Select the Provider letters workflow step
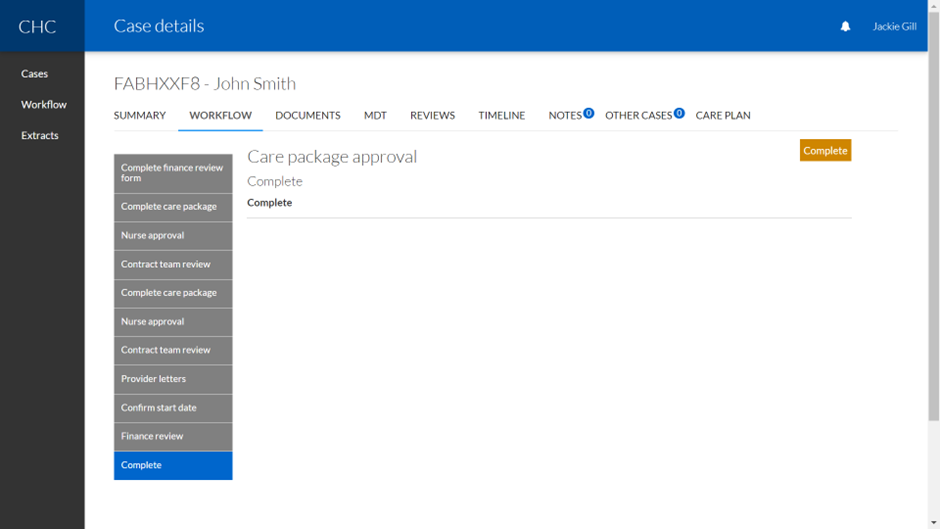The image size is (940, 529). coord(173,379)
